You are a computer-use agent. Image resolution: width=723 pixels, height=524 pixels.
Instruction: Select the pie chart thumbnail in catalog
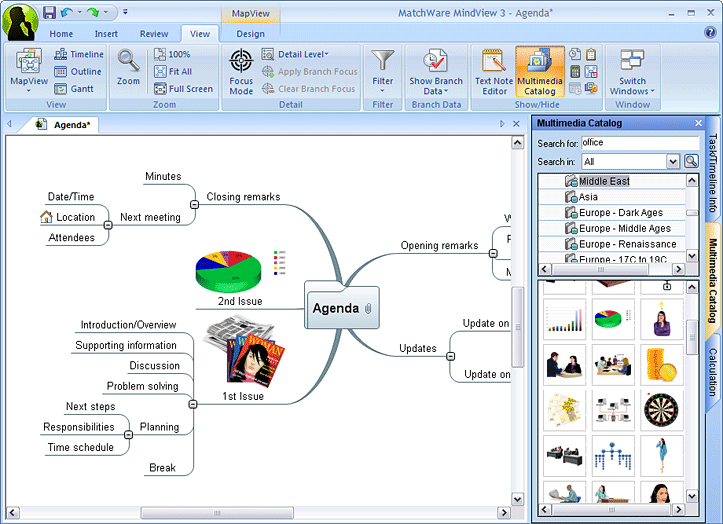point(613,319)
